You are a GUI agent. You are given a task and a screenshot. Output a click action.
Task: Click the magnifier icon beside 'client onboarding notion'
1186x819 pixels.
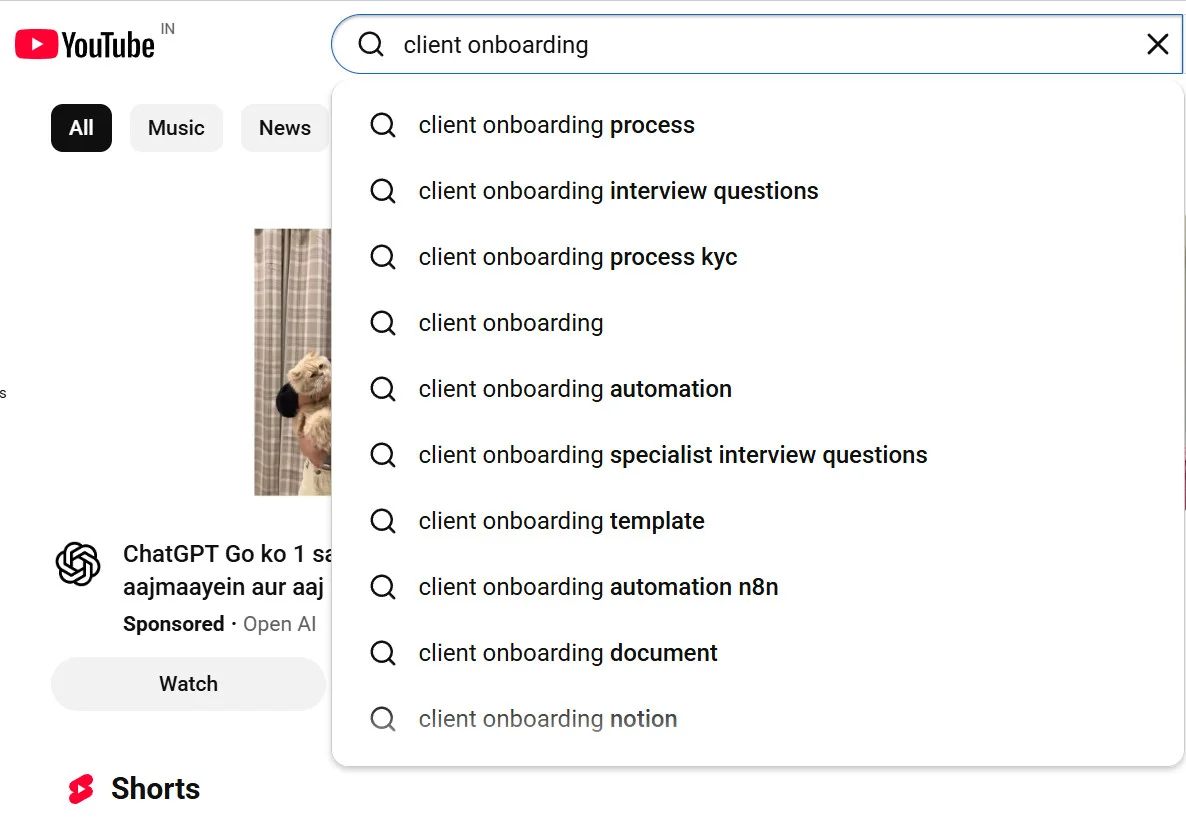click(383, 718)
